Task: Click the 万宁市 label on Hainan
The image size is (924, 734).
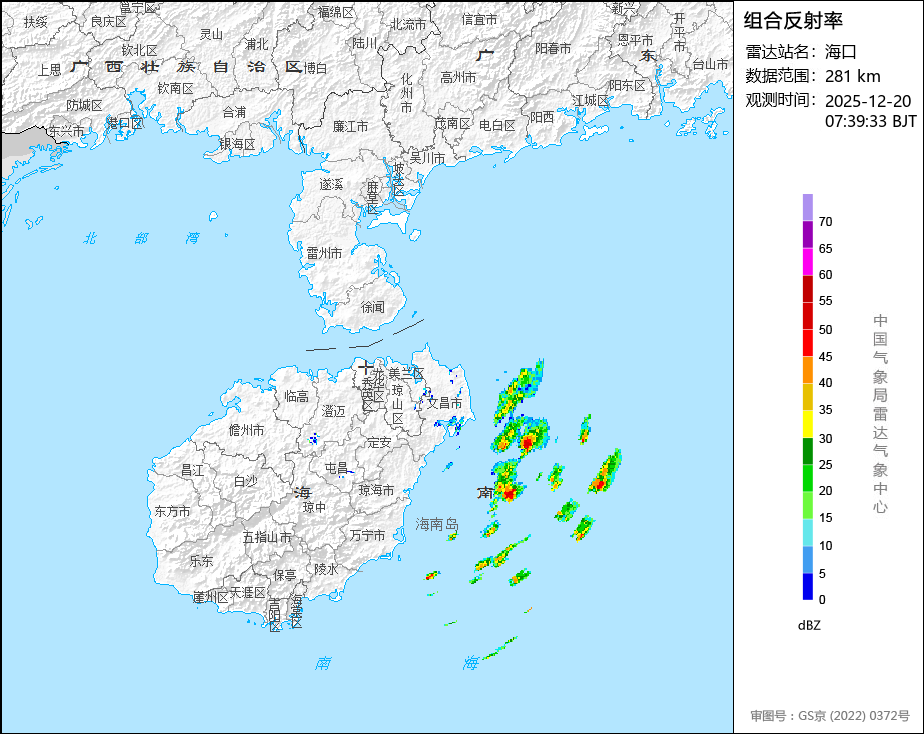Action: (x=367, y=535)
